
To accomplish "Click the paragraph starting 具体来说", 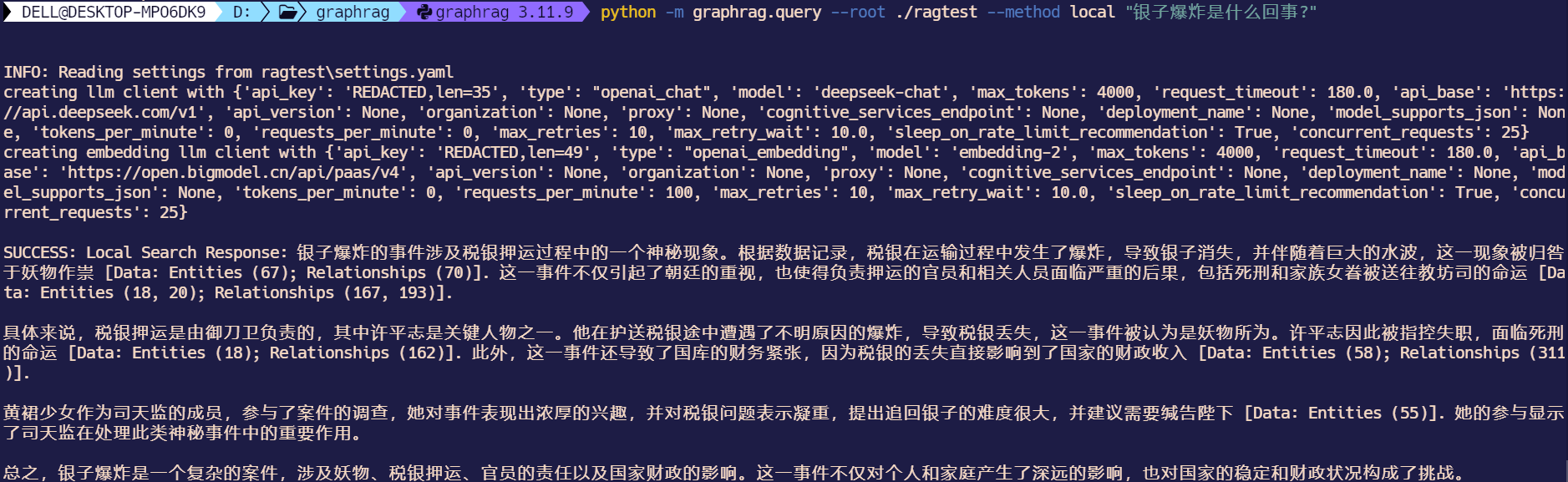I will (784, 353).
